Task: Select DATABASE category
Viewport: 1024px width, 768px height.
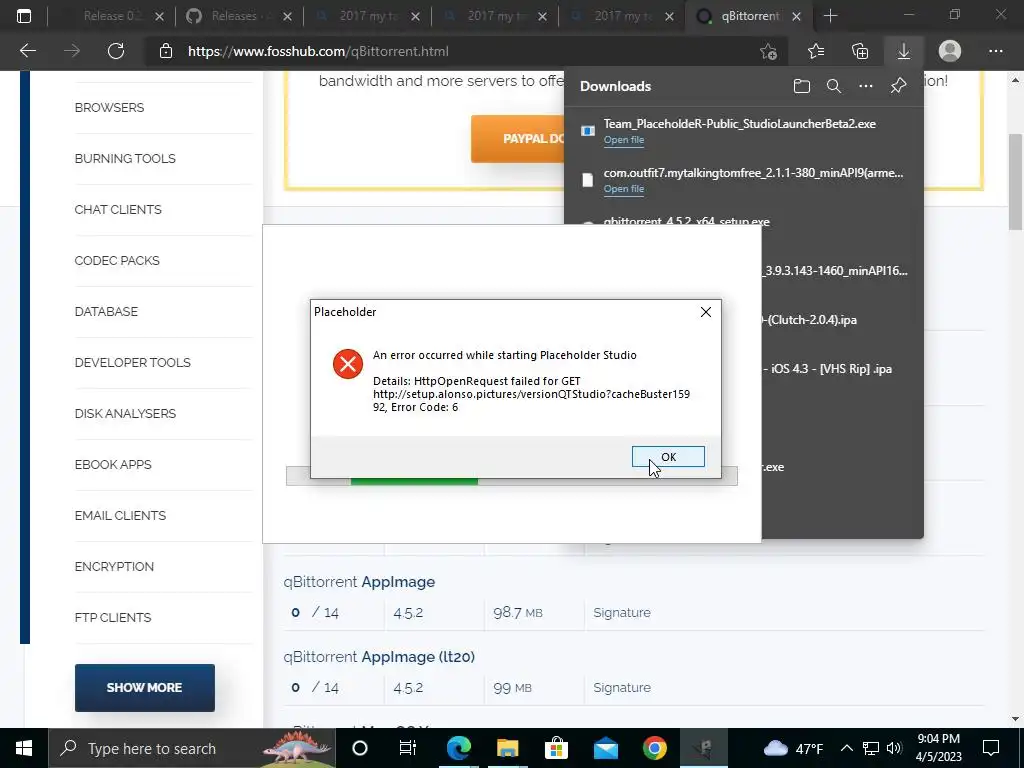Action: pos(106,312)
